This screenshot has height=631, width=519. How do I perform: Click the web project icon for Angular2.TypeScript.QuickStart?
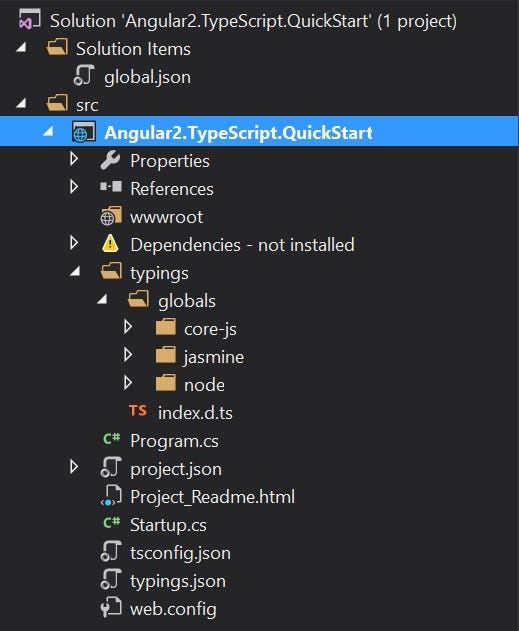(84, 132)
